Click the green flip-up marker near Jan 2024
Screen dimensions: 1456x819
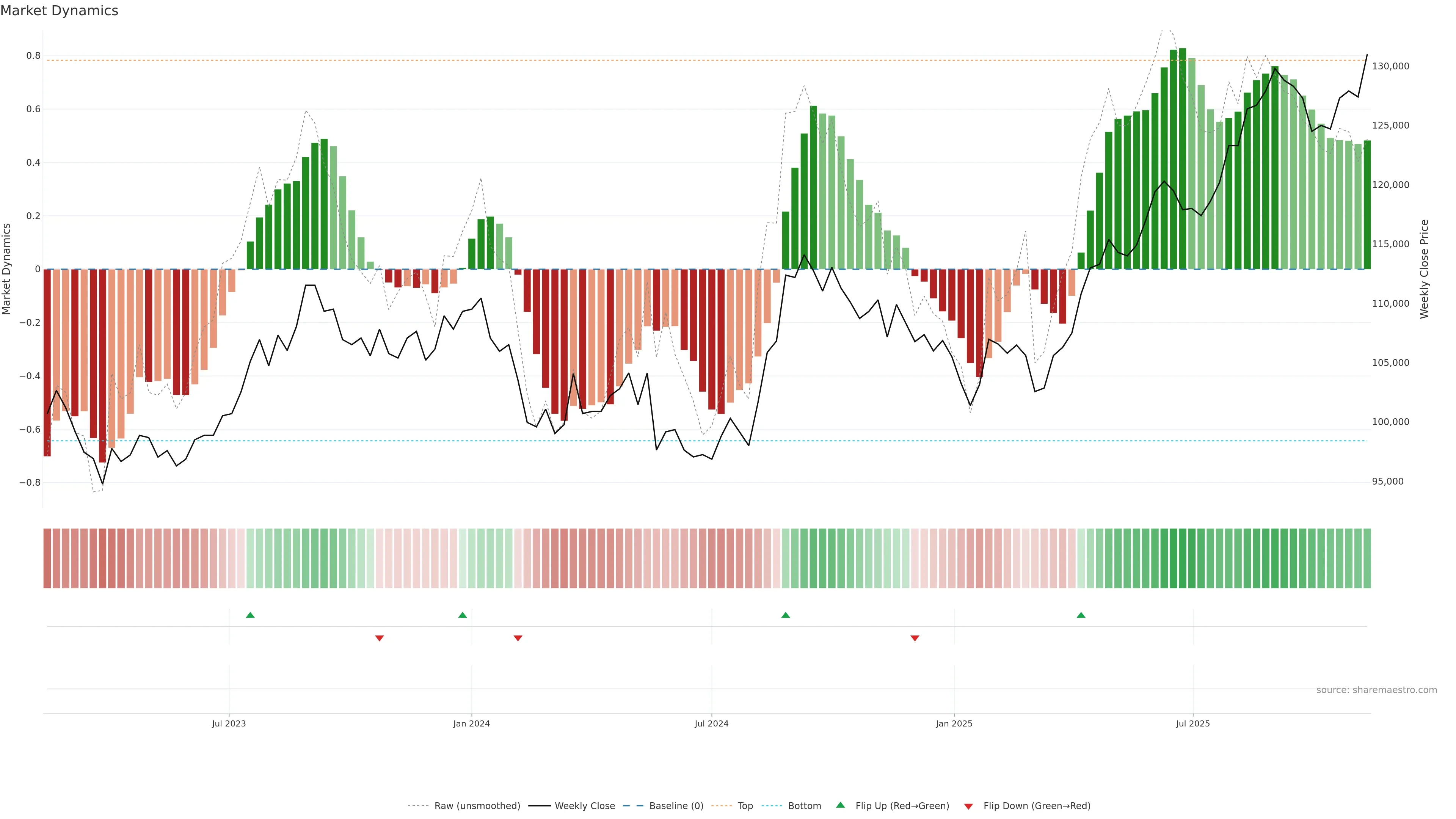462,615
